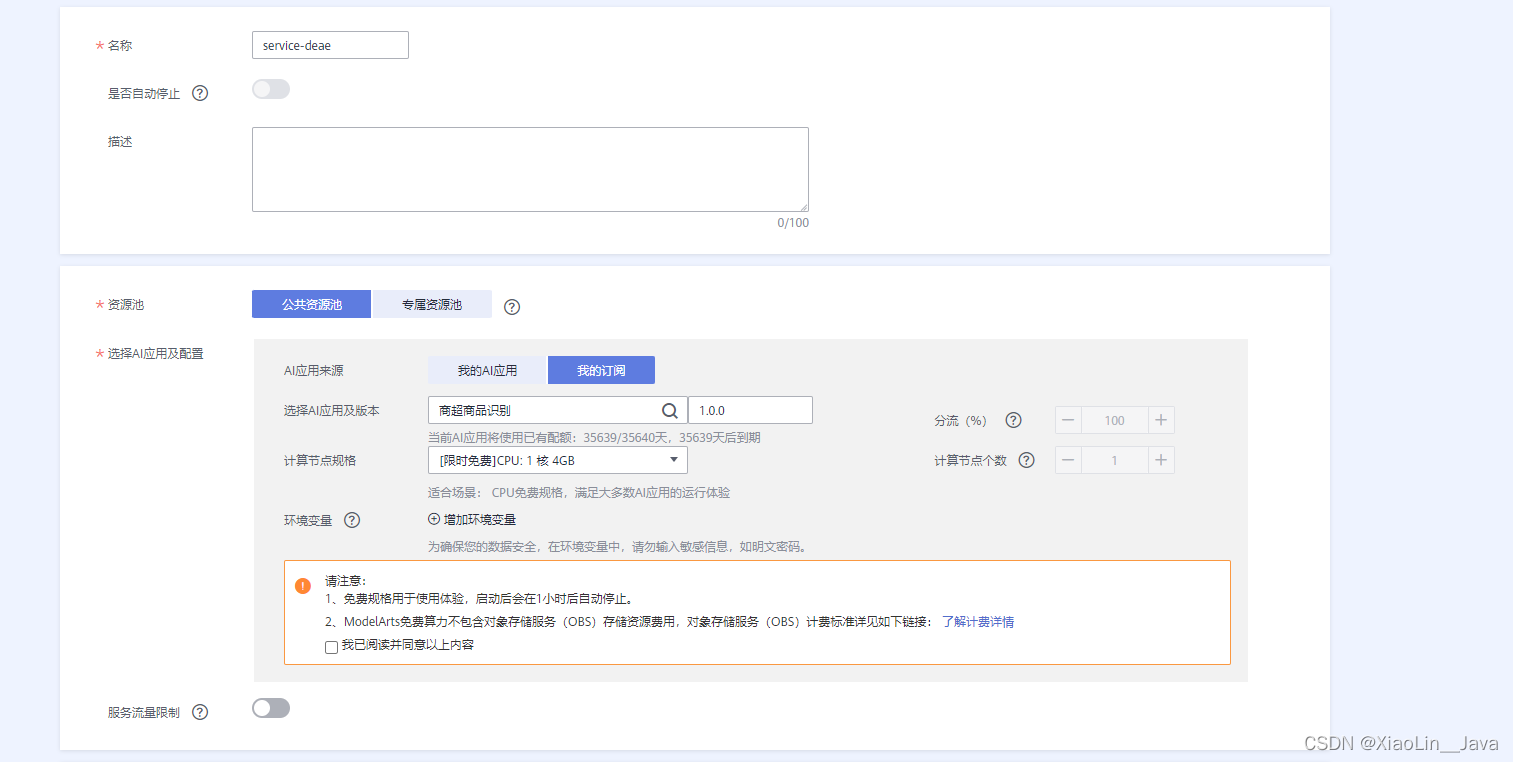
Task: Check 我已阅读并同意以上内容 checkbox
Action: [x=331, y=647]
